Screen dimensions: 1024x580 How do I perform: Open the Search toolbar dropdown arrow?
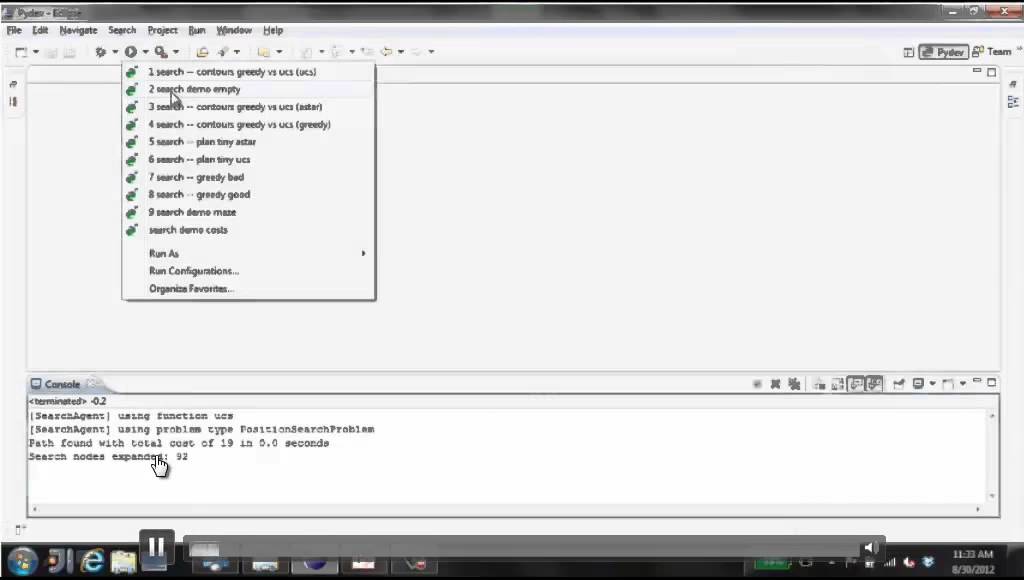pyautogui.click(x=237, y=52)
